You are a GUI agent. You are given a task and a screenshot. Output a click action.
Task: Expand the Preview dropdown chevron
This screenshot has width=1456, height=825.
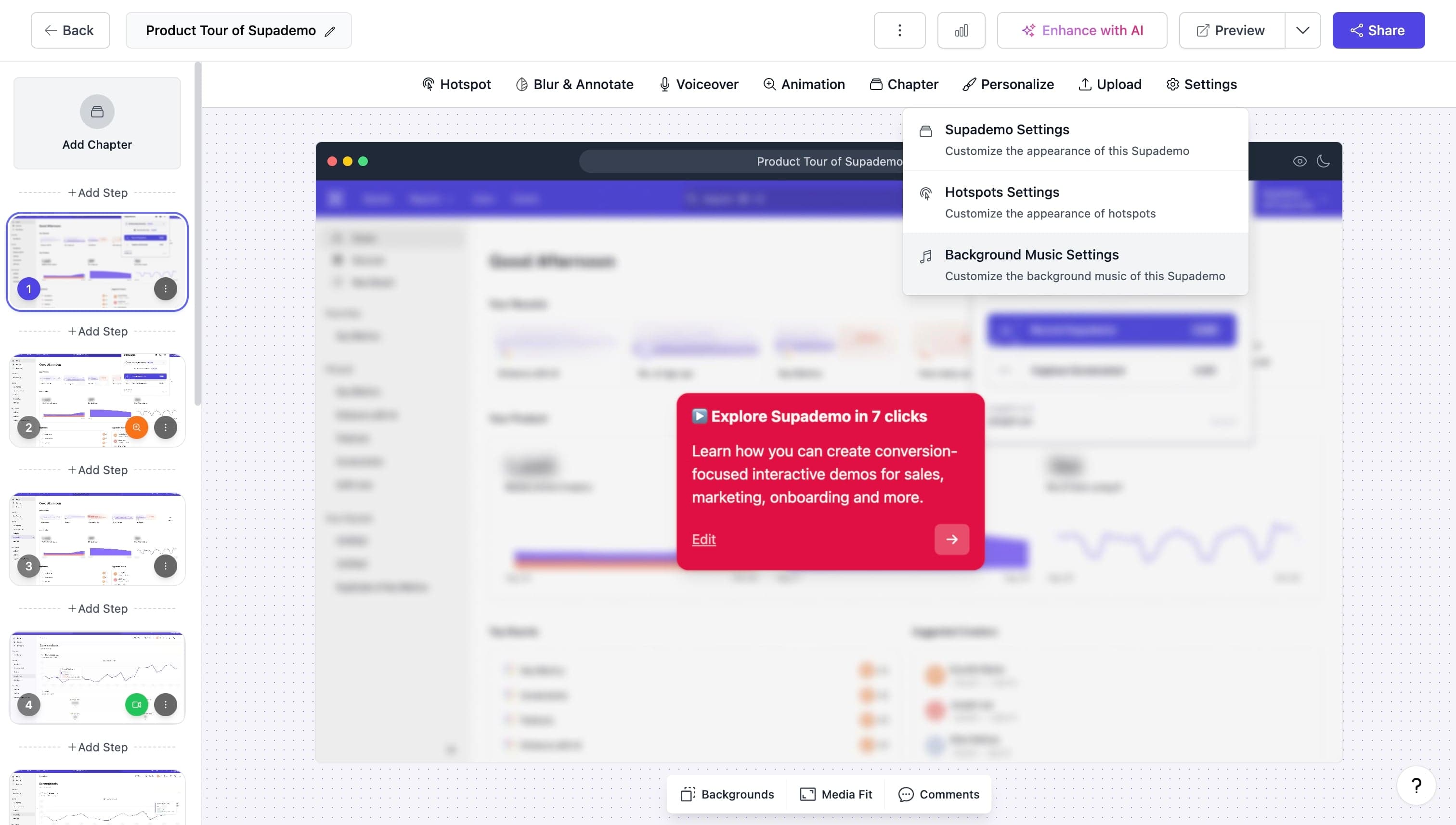(x=1302, y=30)
